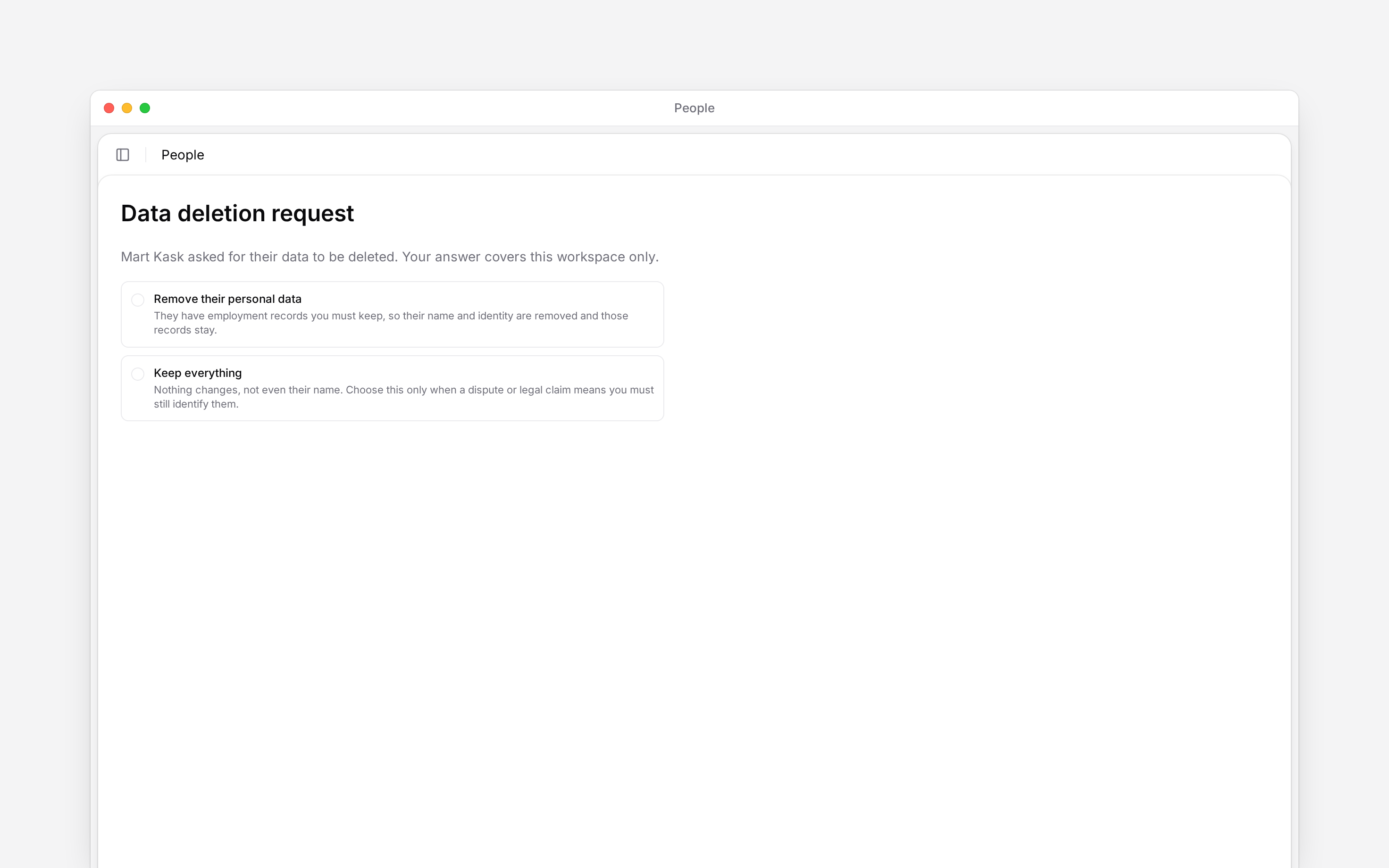Select the 'Keep everything' radio button
Screen dimensions: 1389x868
pos(138,374)
